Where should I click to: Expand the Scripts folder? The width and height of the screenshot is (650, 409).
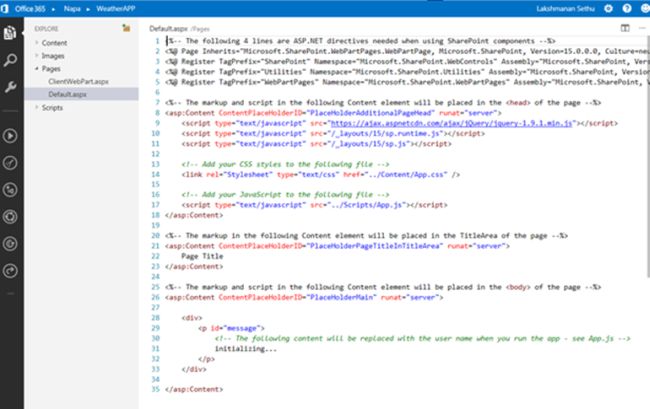point(36,107)
